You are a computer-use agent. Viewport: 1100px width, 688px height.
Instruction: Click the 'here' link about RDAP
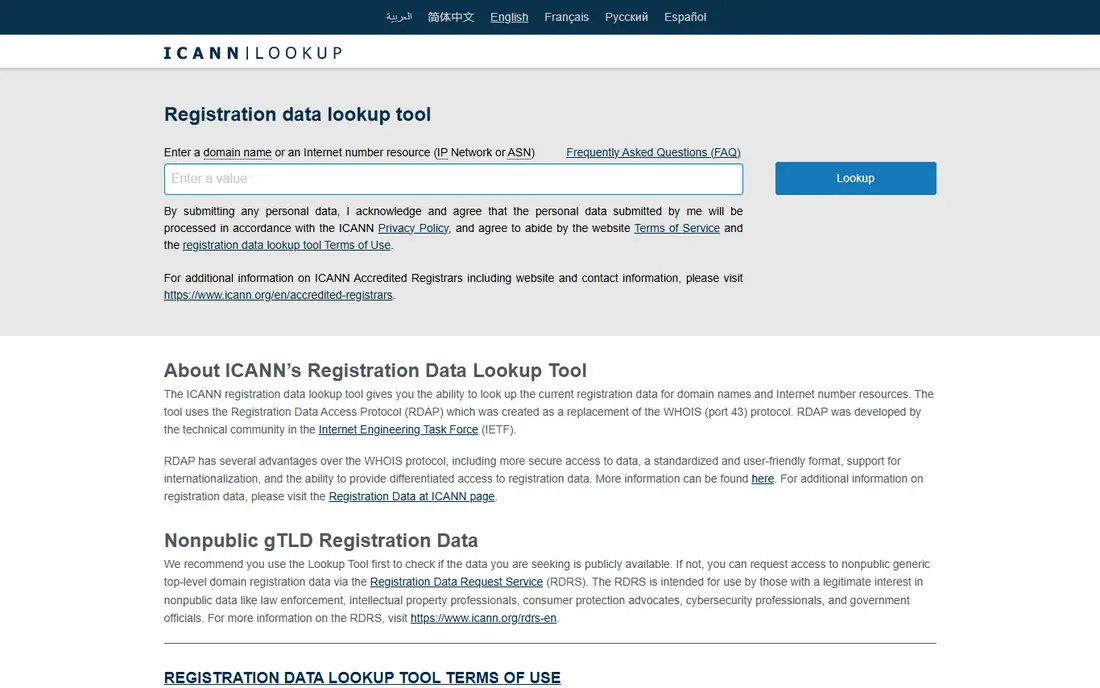763,478
